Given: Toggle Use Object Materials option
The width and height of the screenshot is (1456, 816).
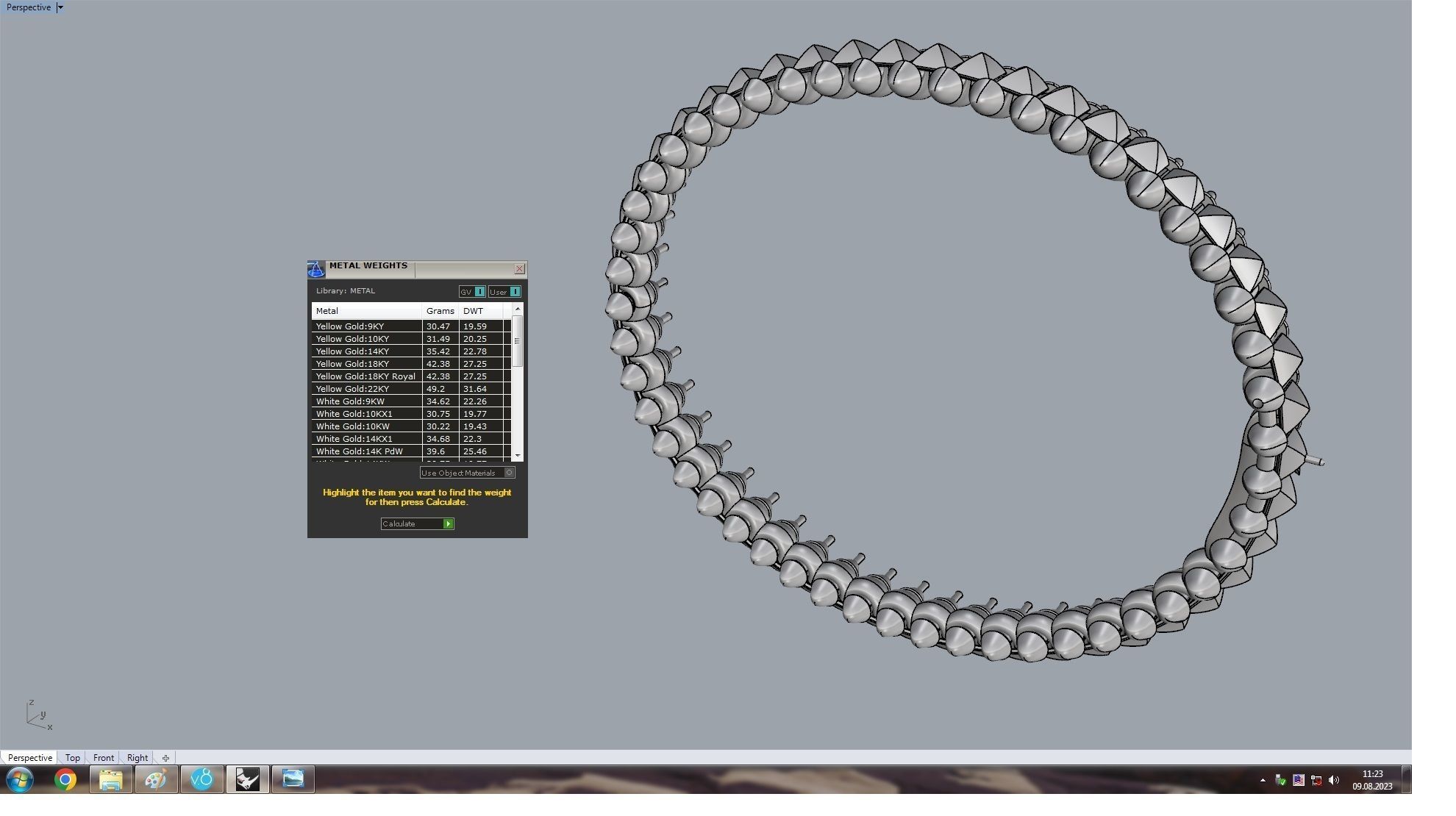Looking at the screenshot, I should point(467,473).
